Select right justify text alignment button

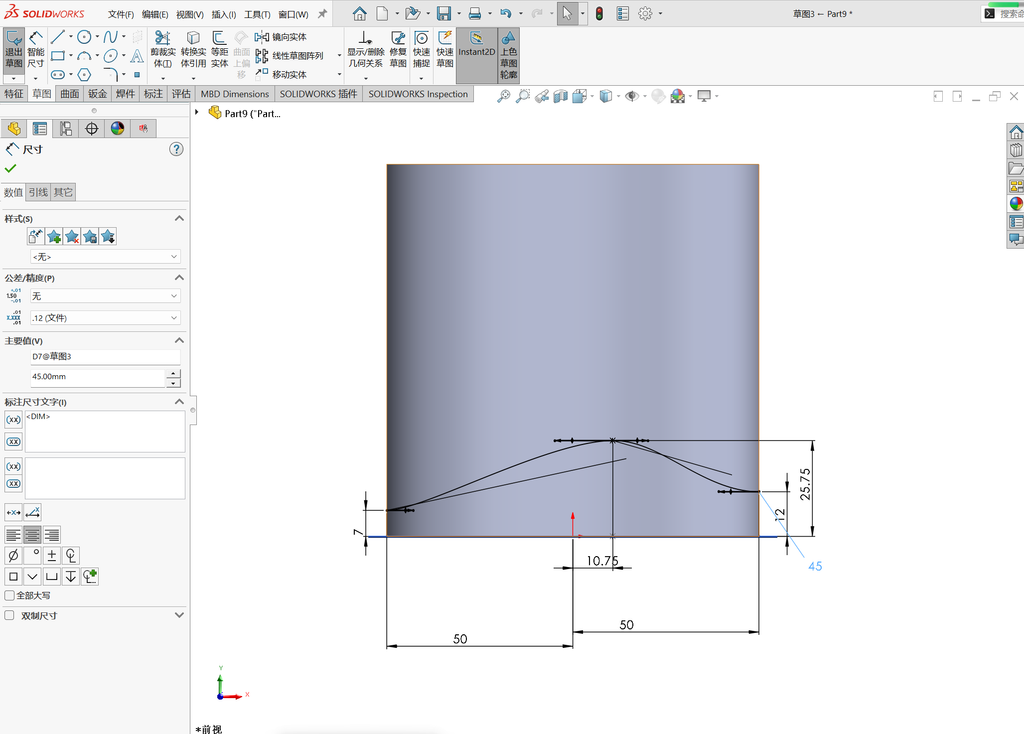(51, 535)
